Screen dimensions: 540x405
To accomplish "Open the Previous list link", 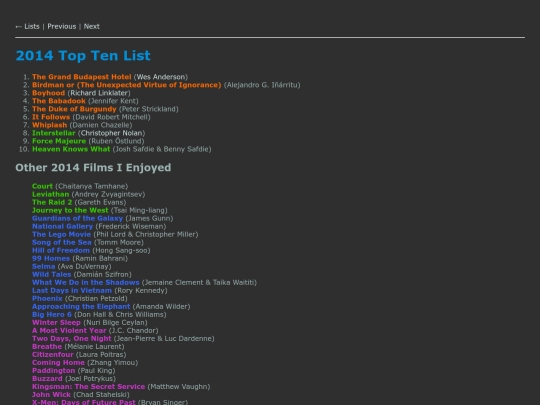I will click(x=62, y=27).
